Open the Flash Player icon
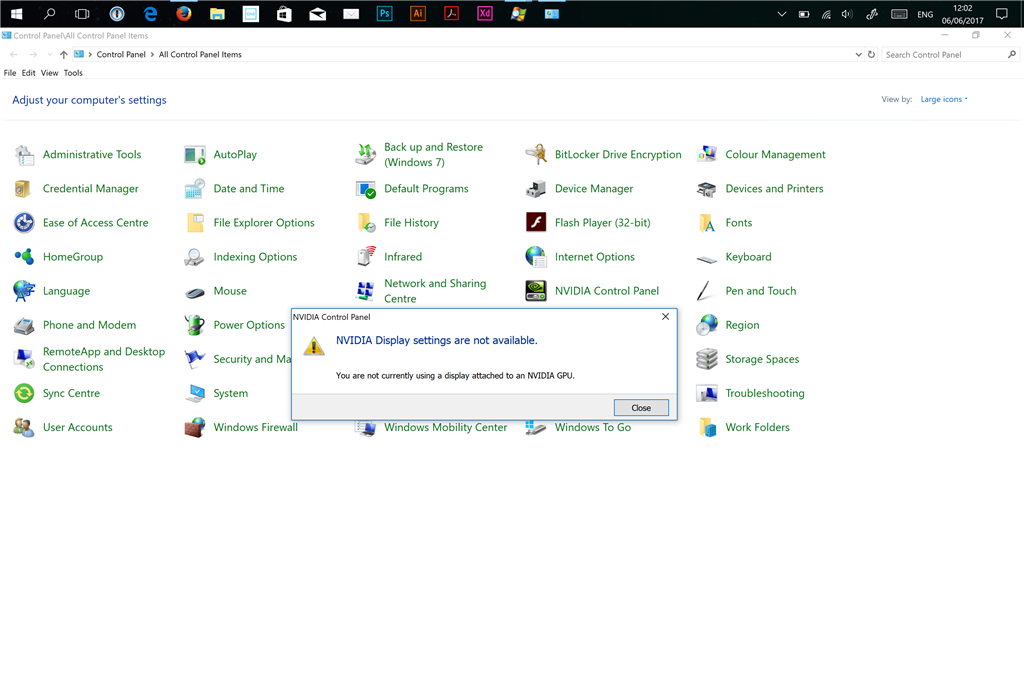 (536, 223)
